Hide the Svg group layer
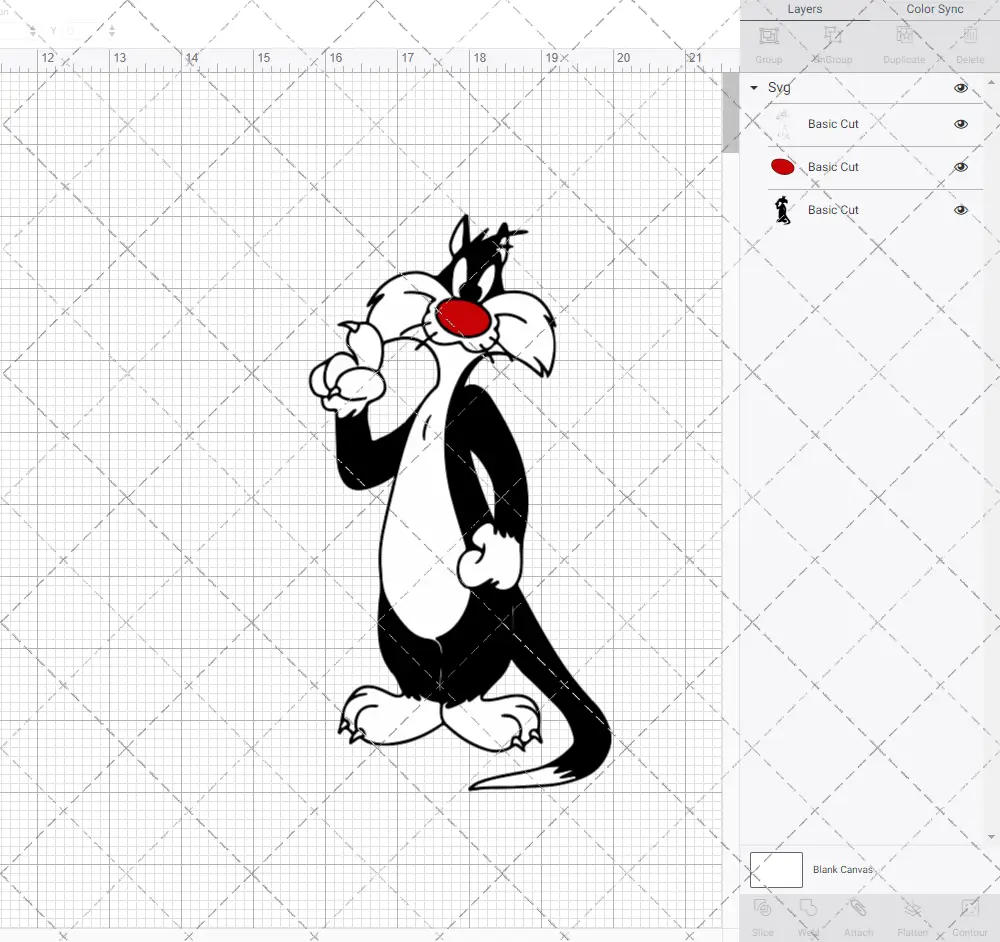 960,88
